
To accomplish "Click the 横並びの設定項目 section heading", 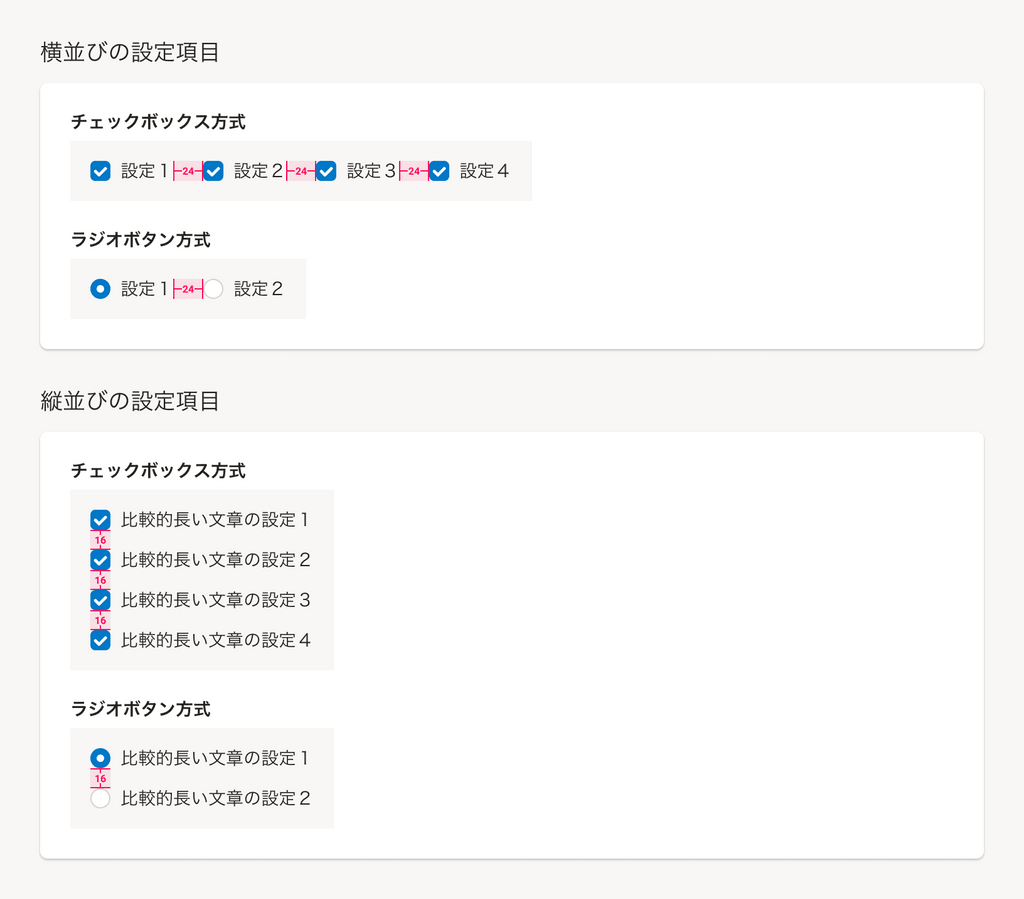I will point(130,52).
